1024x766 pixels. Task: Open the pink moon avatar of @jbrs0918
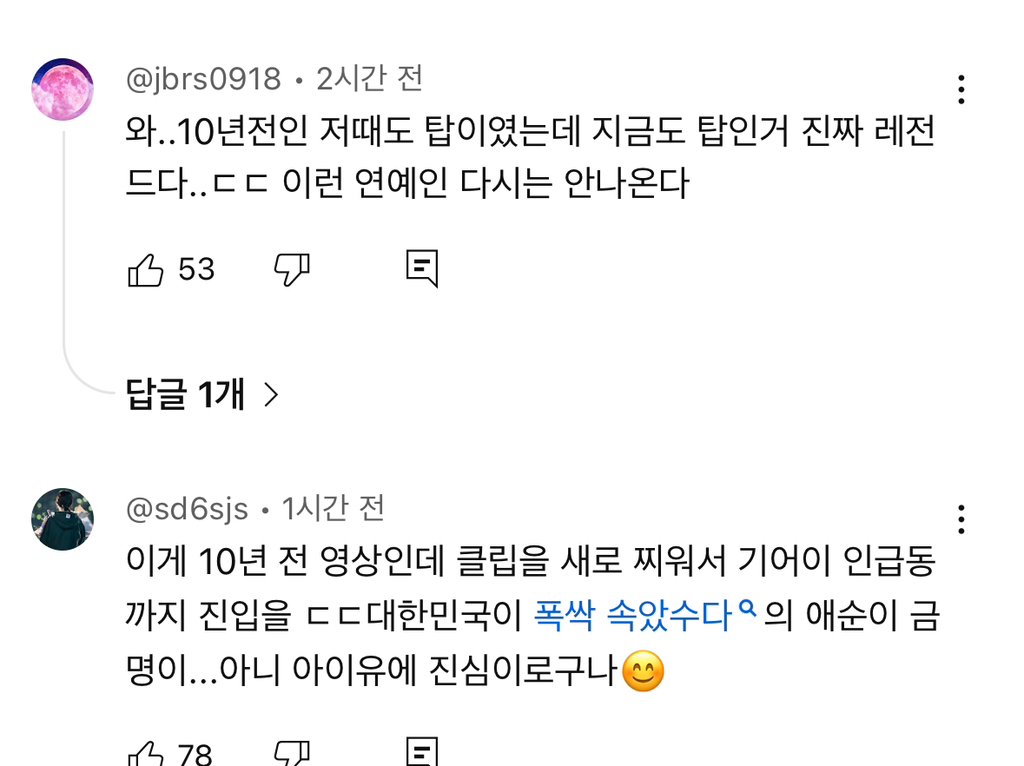pos(63,89)
